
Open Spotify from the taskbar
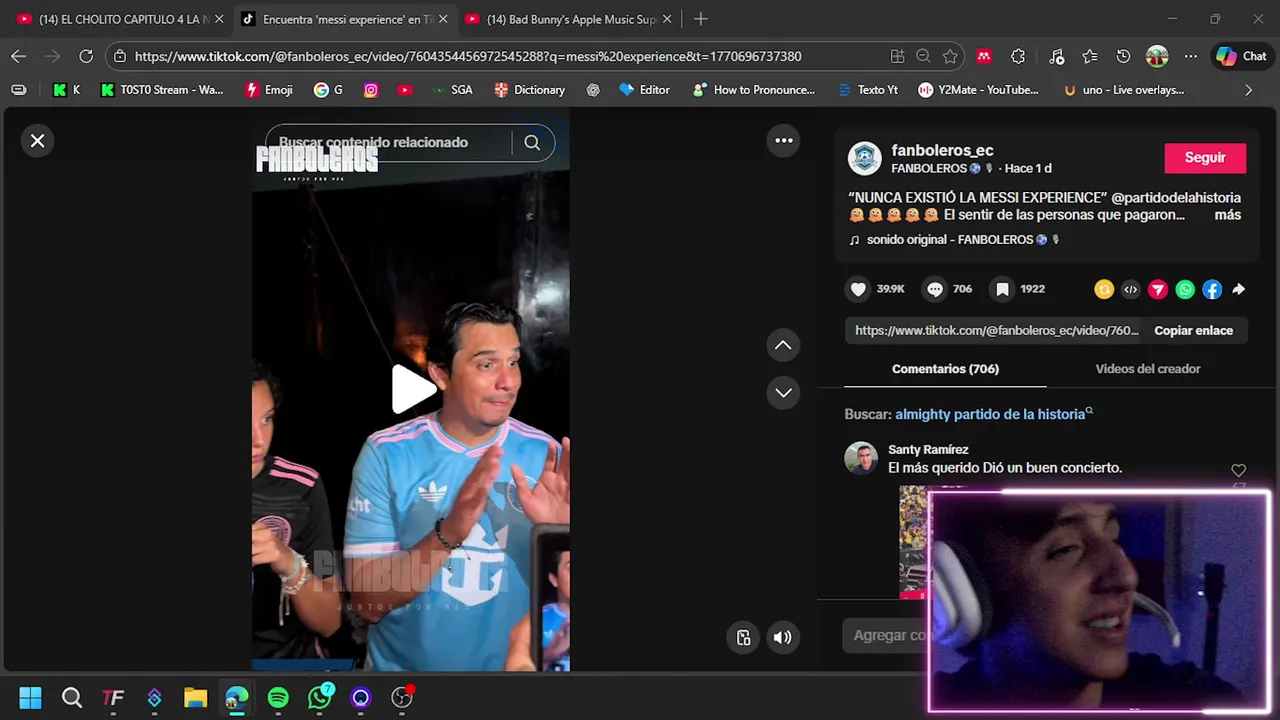click(278, 698)
